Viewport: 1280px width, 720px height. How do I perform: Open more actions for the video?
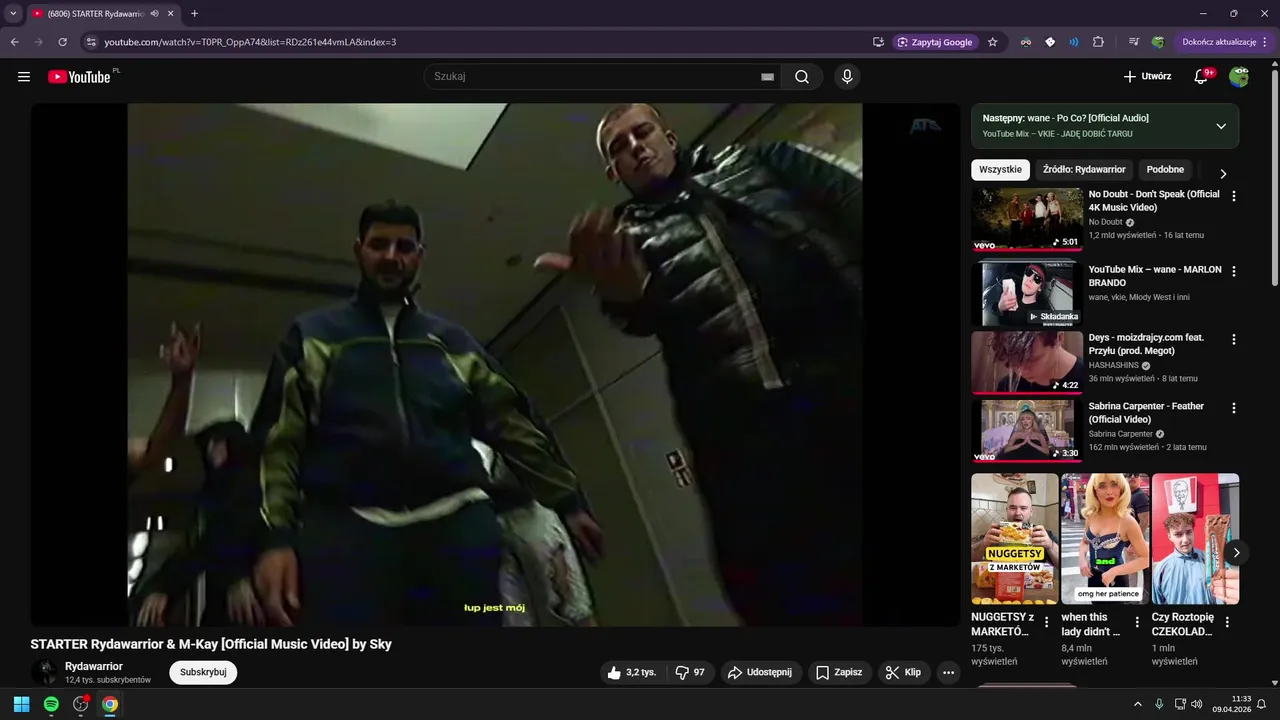[949, 672]
